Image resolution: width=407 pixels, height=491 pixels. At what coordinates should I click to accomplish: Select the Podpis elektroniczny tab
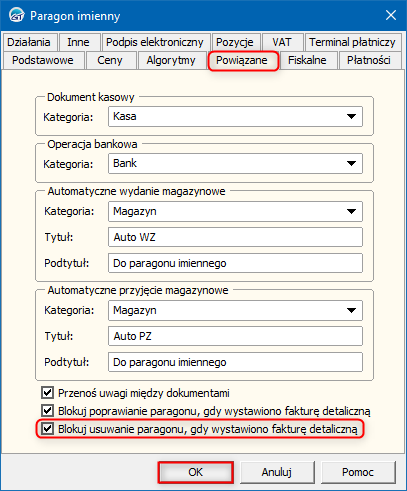(155, 42)
